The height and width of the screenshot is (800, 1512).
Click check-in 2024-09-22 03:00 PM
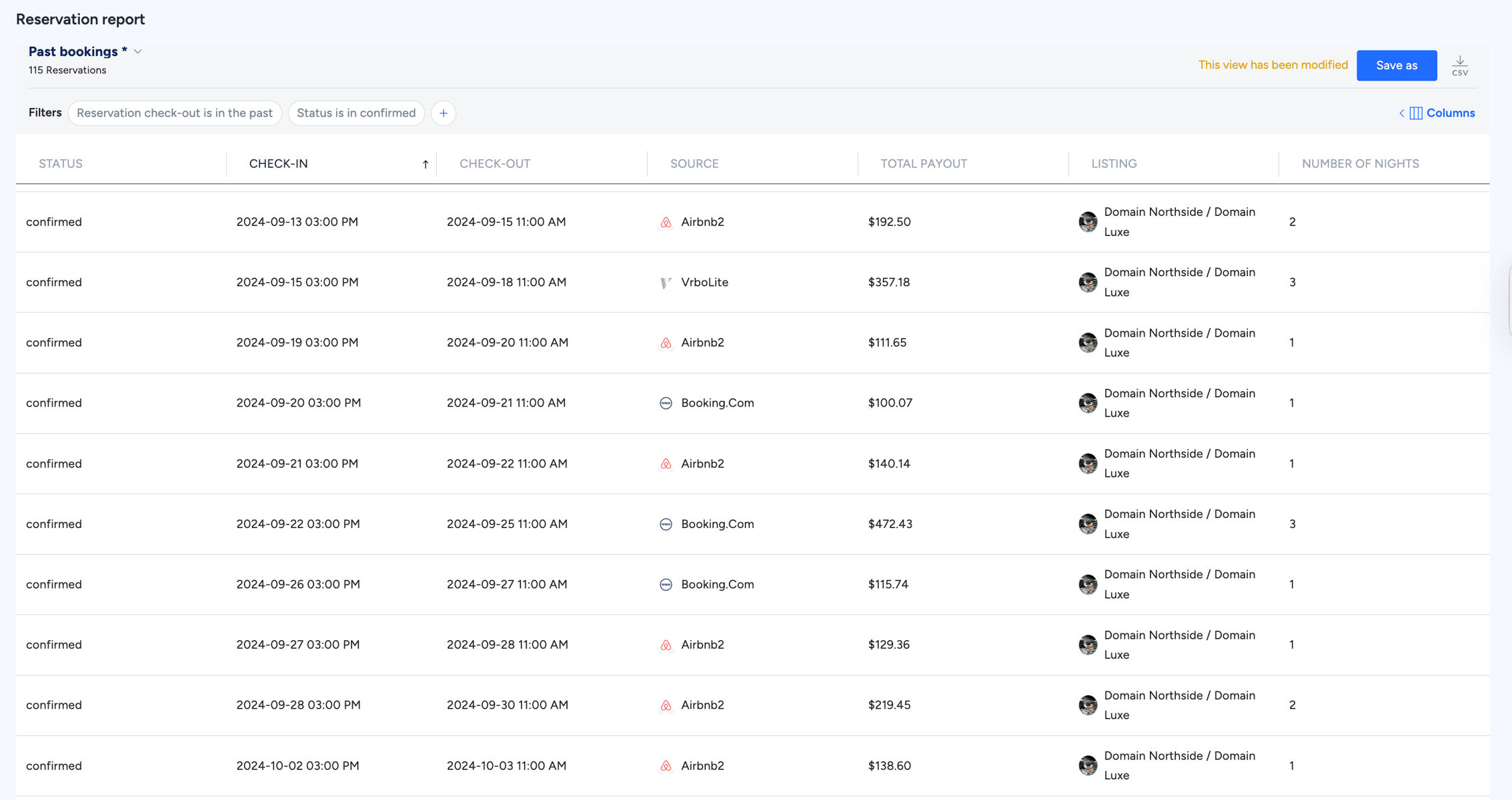(298, 524)
